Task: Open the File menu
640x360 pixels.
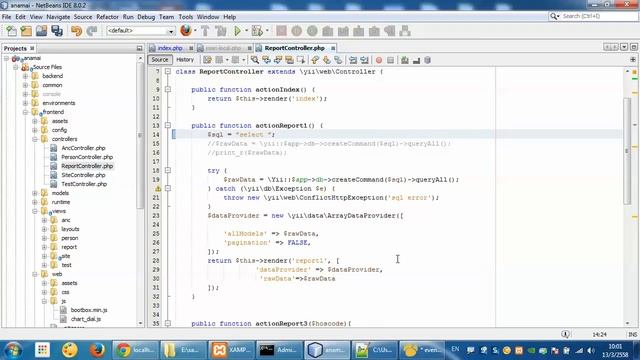Action: point(7,17)
